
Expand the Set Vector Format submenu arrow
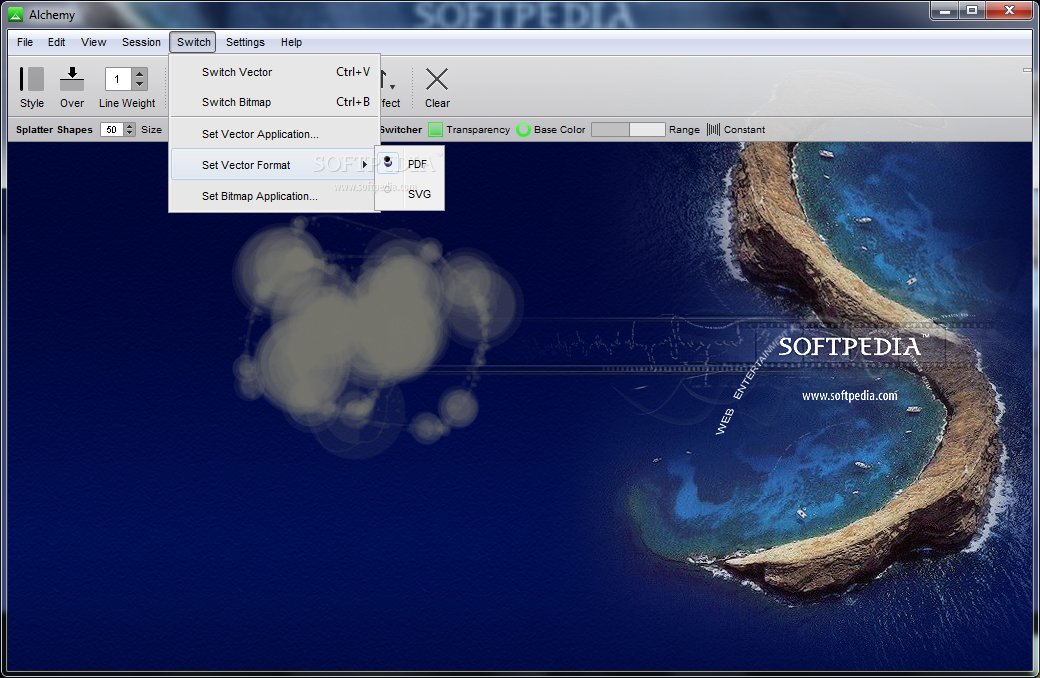(364, 165)
